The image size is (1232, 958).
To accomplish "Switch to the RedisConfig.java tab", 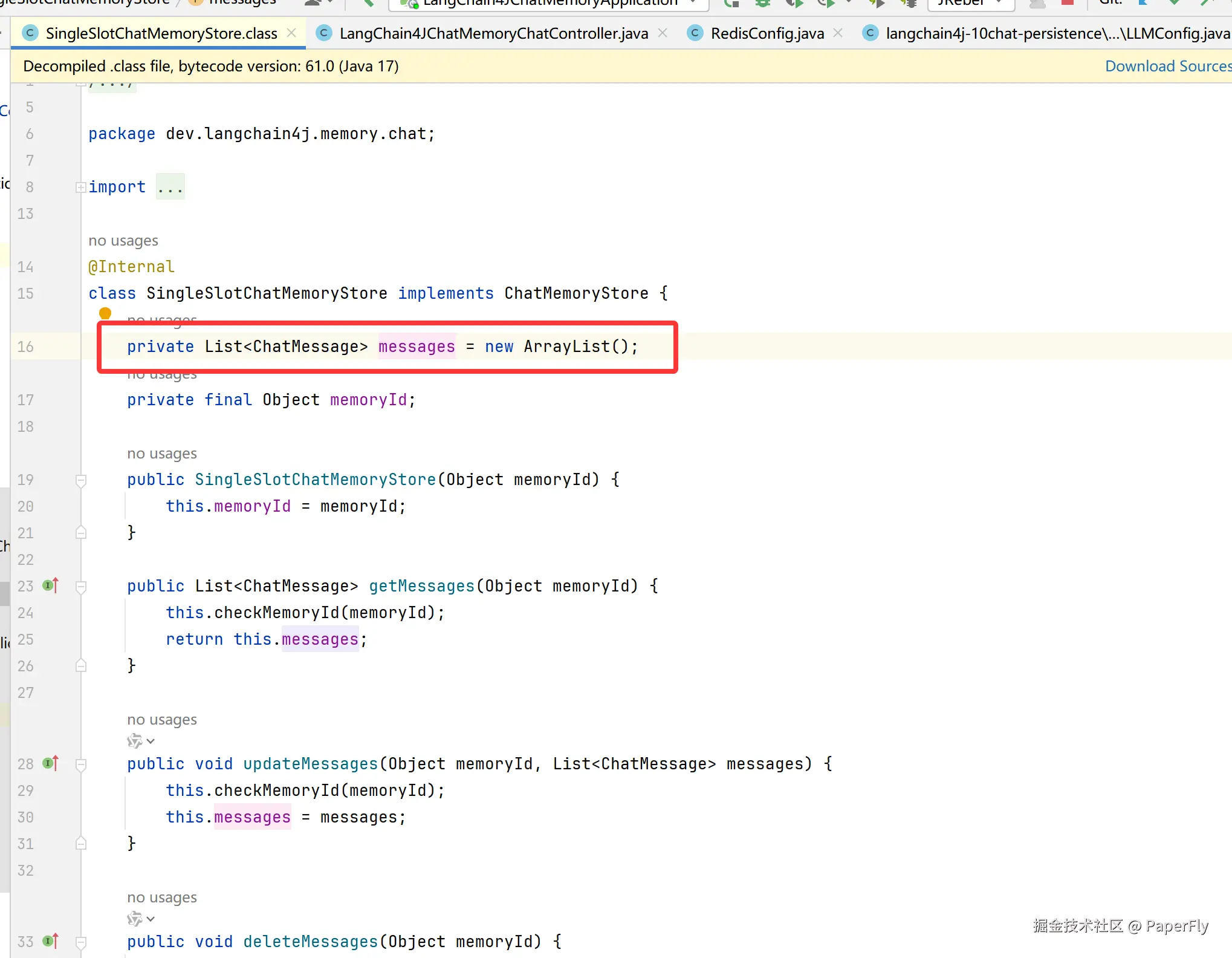I will click(767, 33).
